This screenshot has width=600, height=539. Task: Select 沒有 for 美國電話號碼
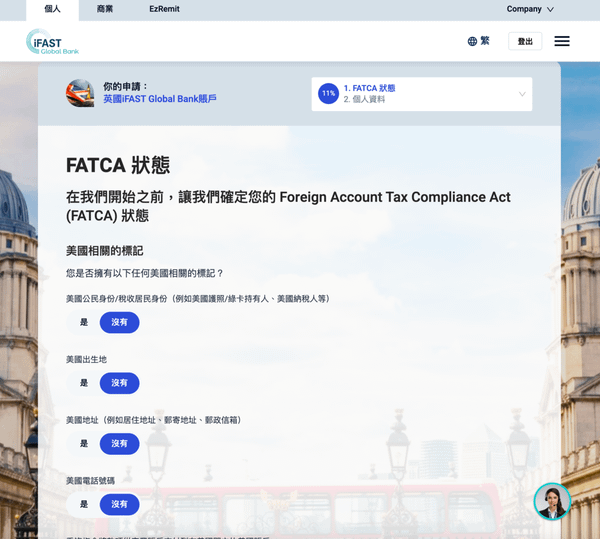click(119, 504)
